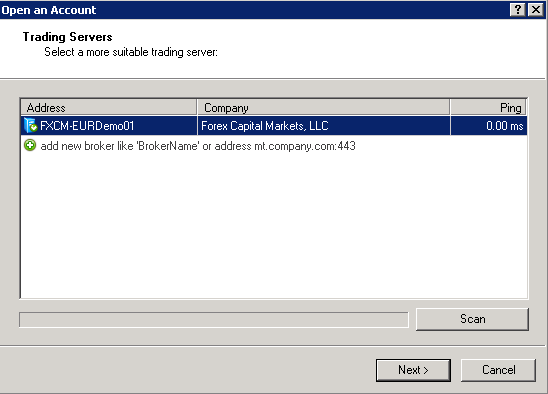Image resolution: width=548 pixels, height=394 pixels.
Task: Select the FXCM-EURDemo01 server address
Action: pos(87,126)
